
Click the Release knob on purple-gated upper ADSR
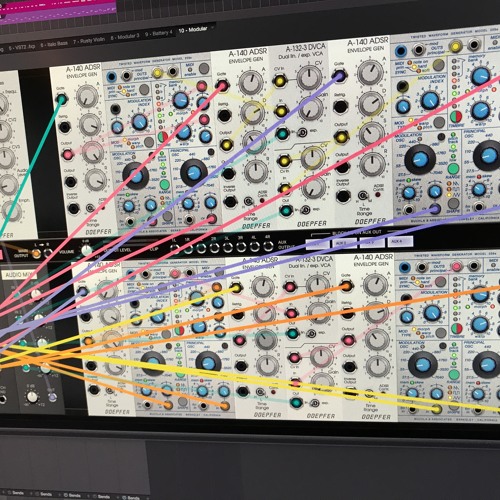372,164
